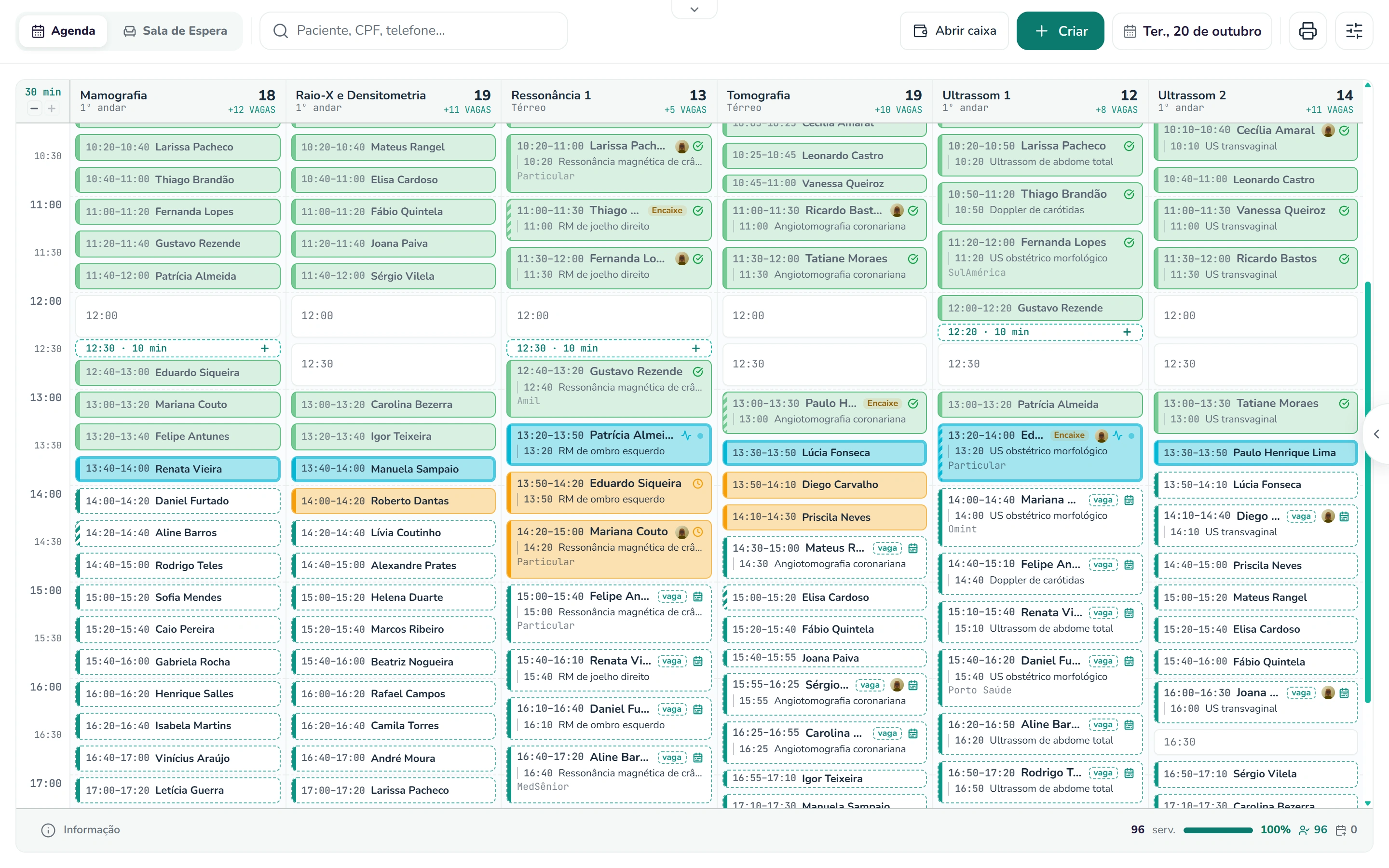This screenshot has width=1389, height=868.
Task: Click the search magnifier icon
Action: [x=280, y=31]
